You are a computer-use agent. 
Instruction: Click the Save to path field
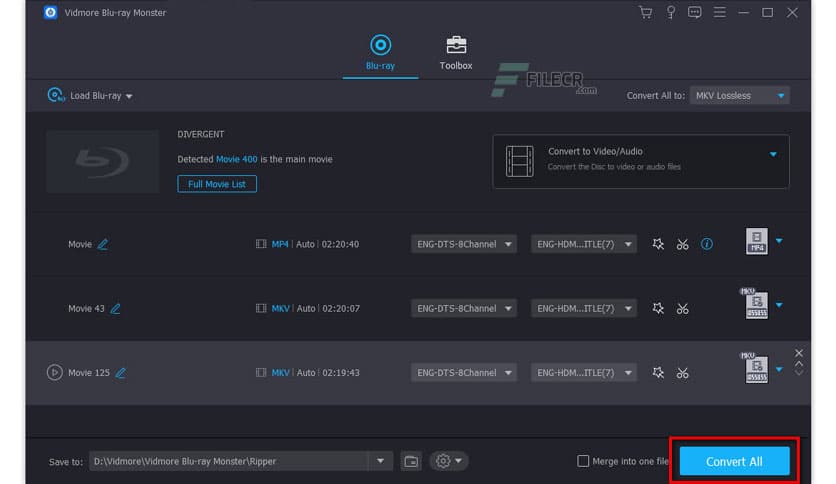(x=229, y=461)
